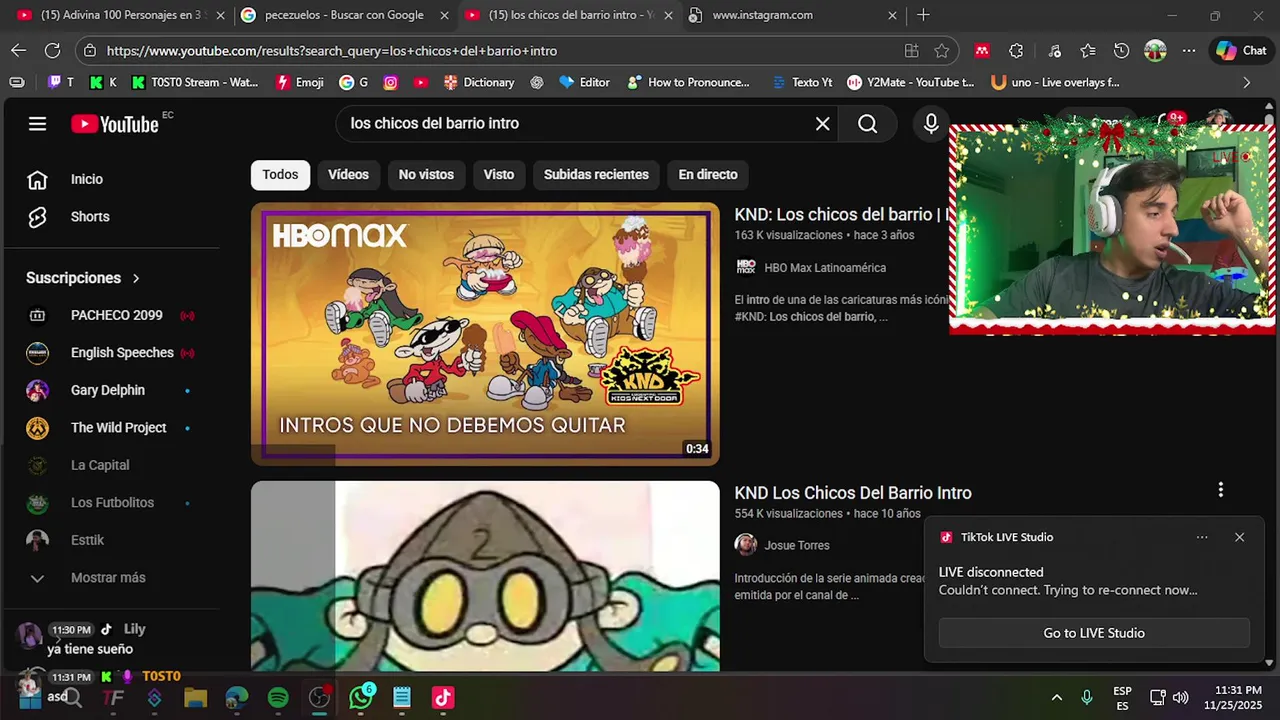Click the browser address bar URL

332,51
